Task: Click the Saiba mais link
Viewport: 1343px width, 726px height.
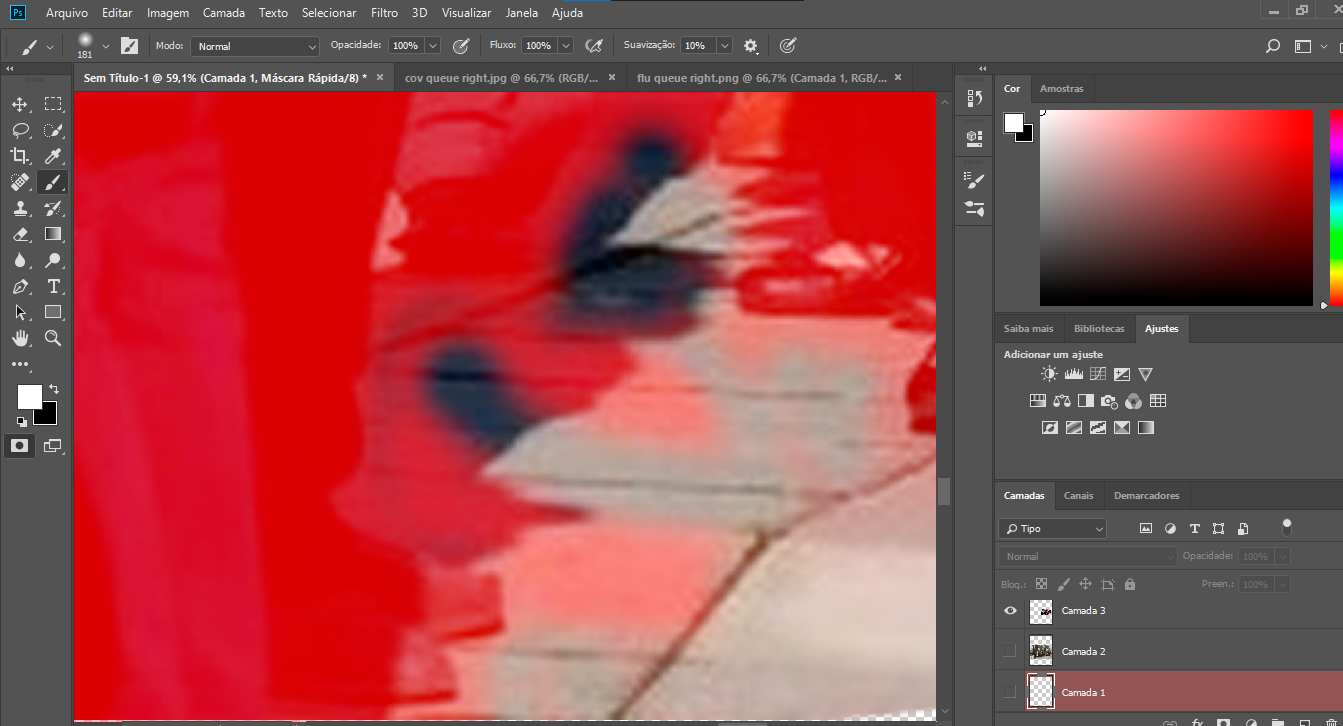Action: (1028, 328)
